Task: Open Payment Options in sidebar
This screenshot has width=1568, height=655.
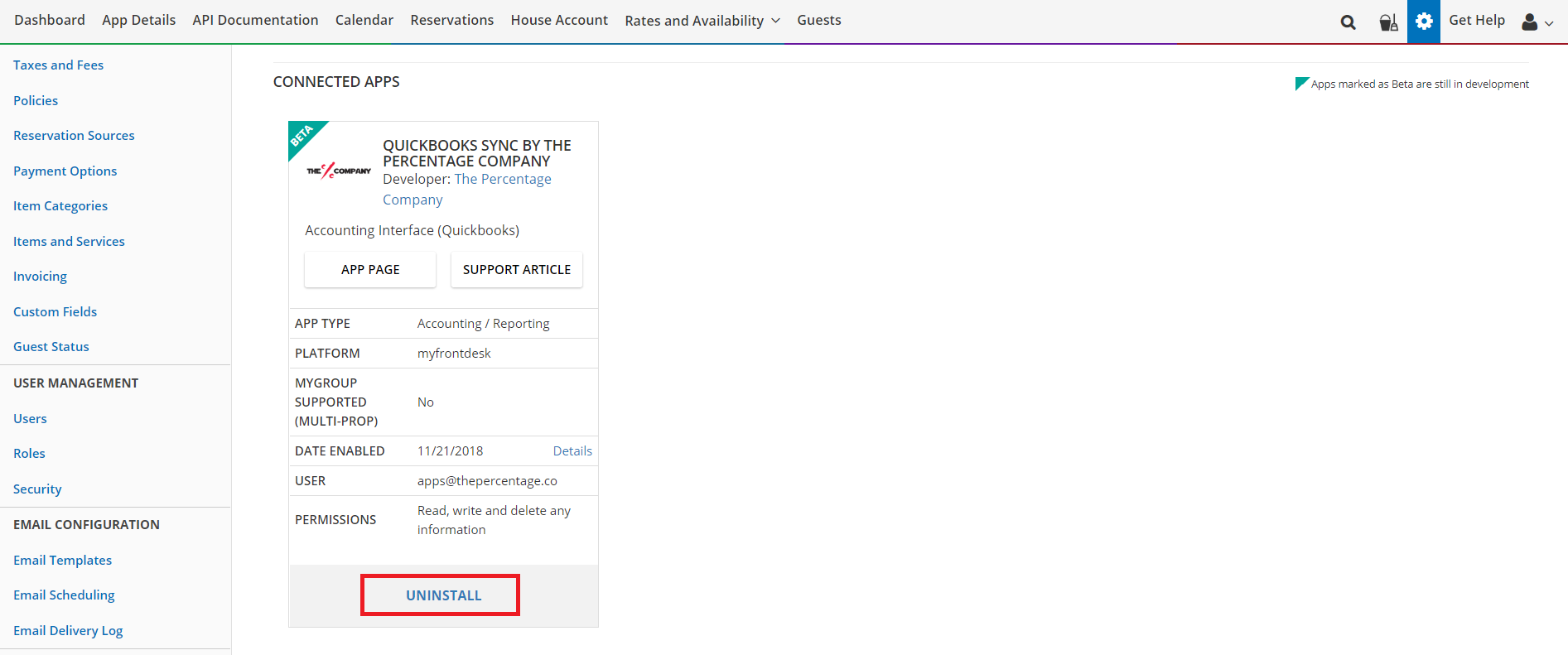Action: point(65,171)
